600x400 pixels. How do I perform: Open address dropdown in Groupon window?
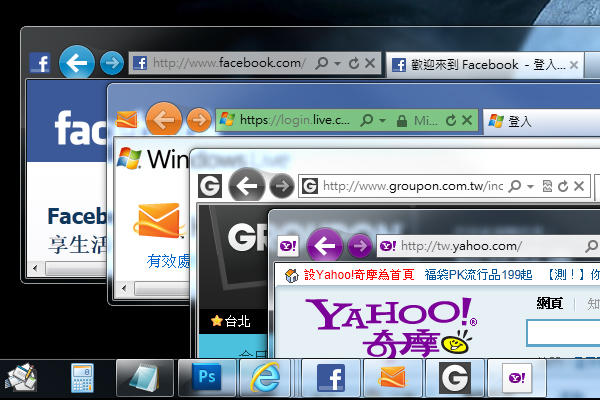(530, 186)
